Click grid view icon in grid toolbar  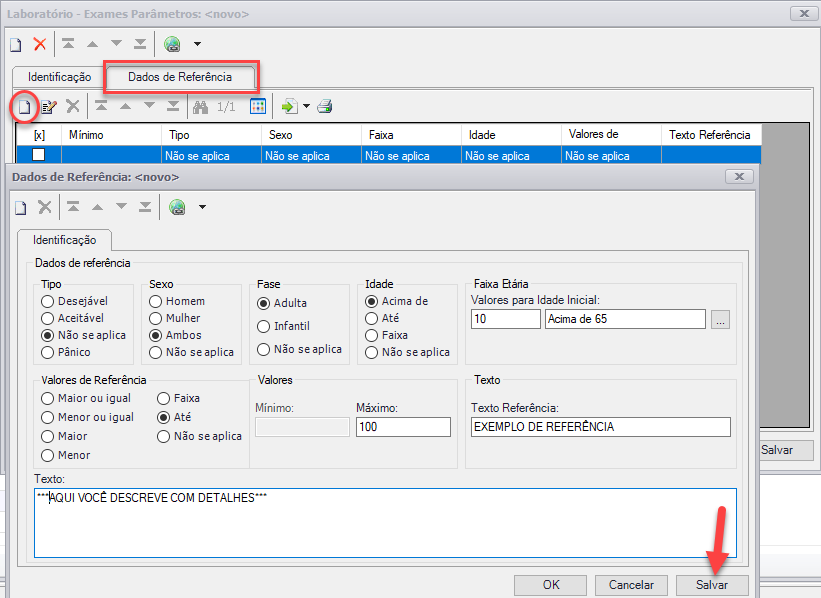(x=258, y=106)
